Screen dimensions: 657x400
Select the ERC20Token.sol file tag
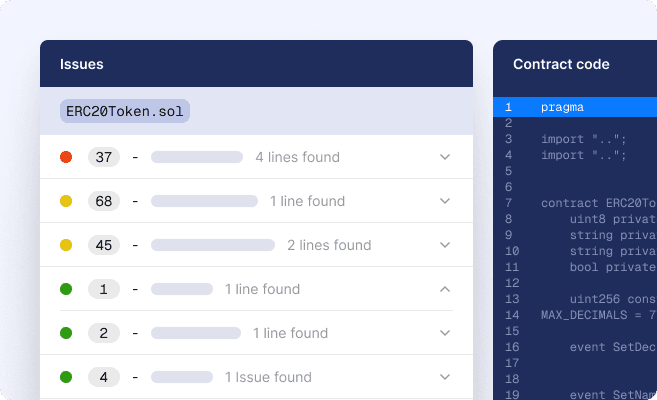(x=124, y=111)
